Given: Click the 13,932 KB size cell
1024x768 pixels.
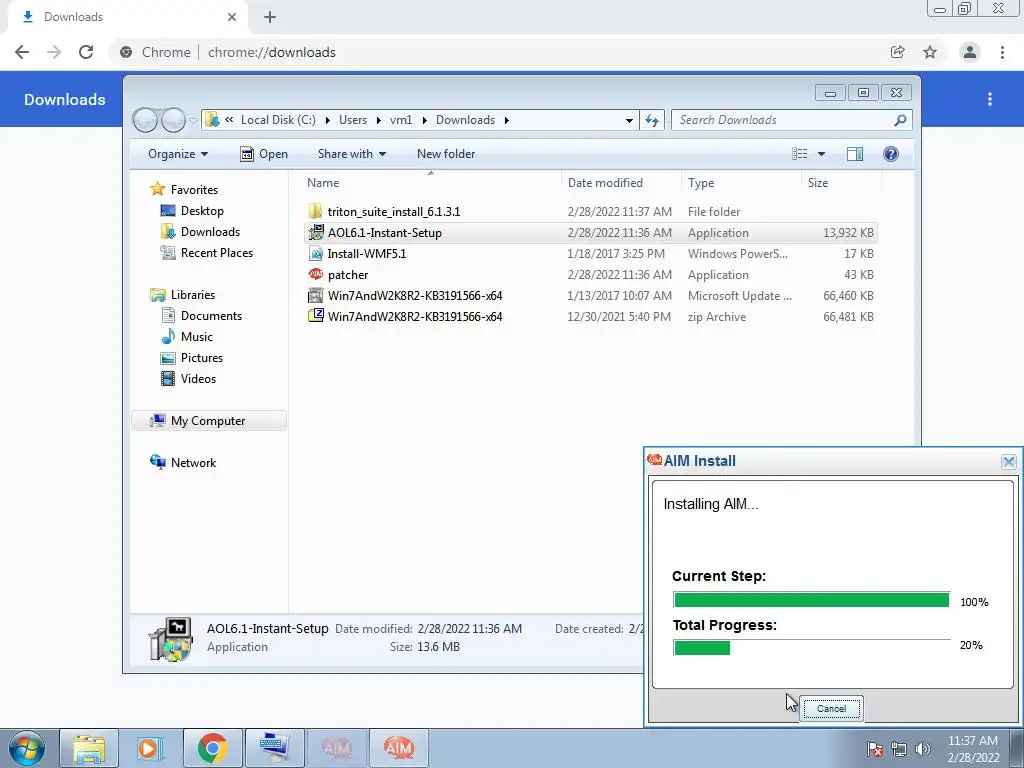Looking at the screenshot, I should (848, 232).
